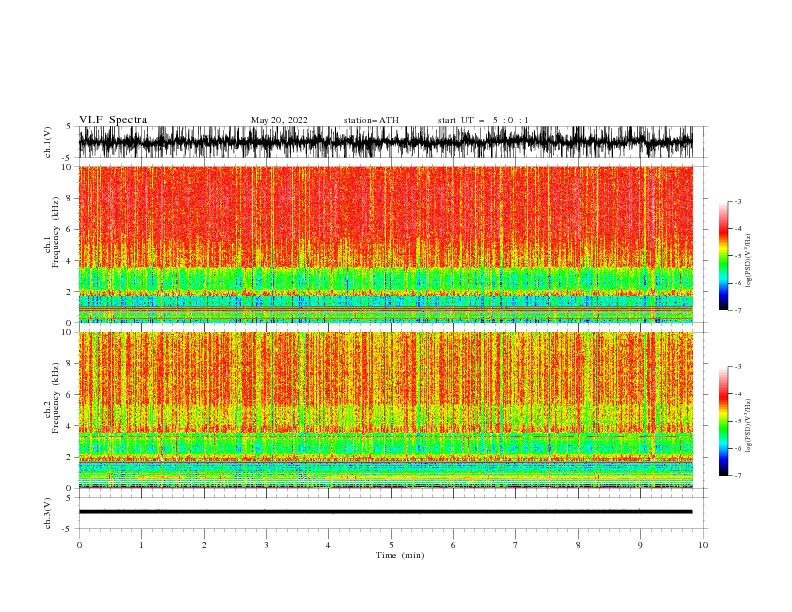Image resolution: width=792 pixels, height=612 pixels.
Task: Click the '10' kHz tick of ch.1 spectrogram
Action: [x=66, y=167]
